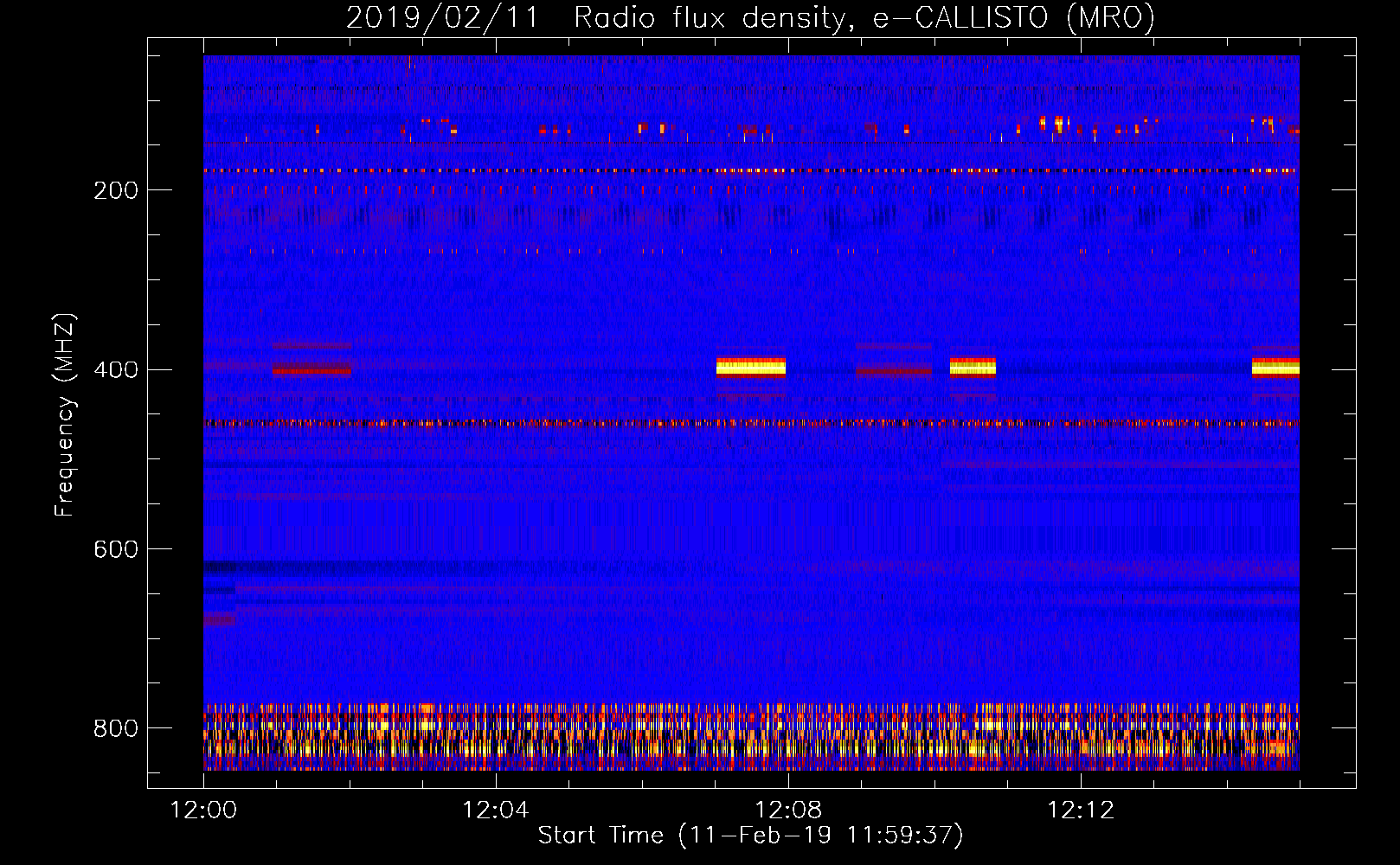Click the '12:04' time tick label
The width and height of the screenshot is (1400, 865).
pos(496,811)
